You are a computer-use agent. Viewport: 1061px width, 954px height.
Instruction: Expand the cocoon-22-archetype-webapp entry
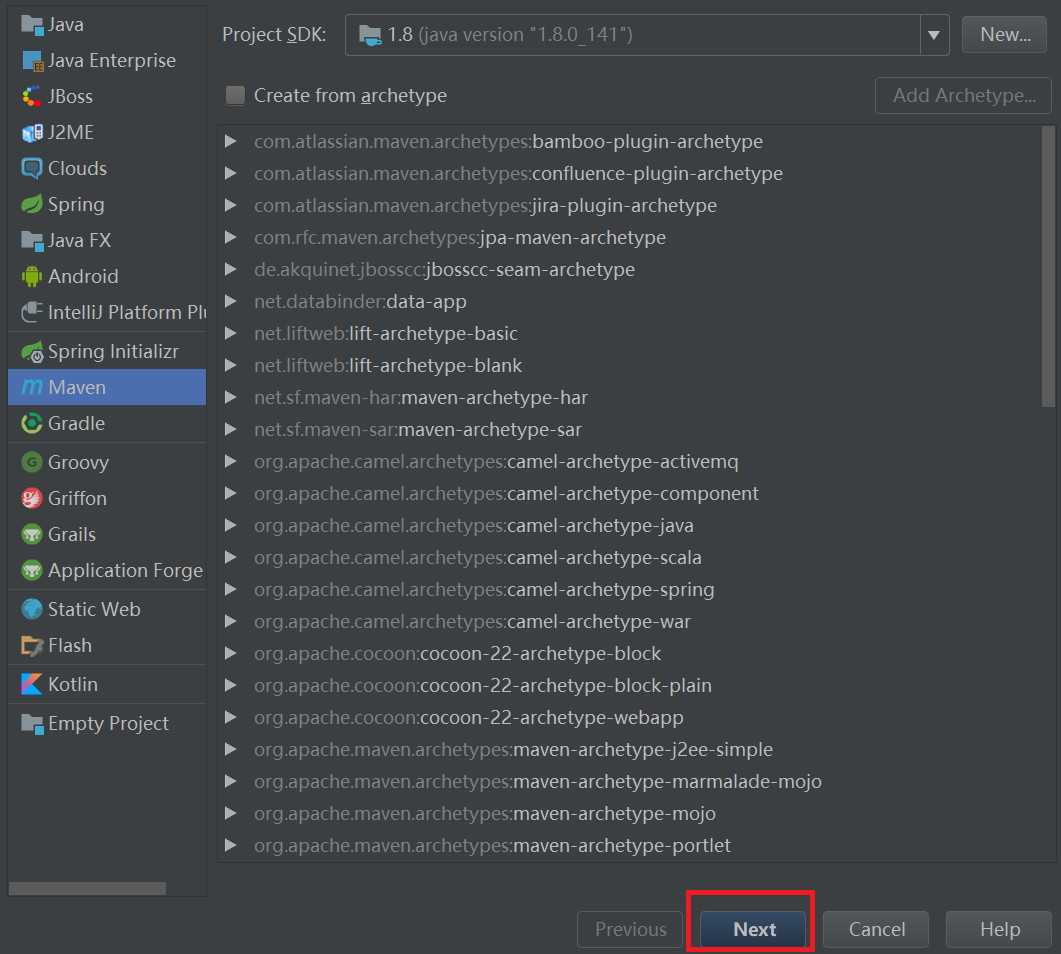[x=231, y=717]
